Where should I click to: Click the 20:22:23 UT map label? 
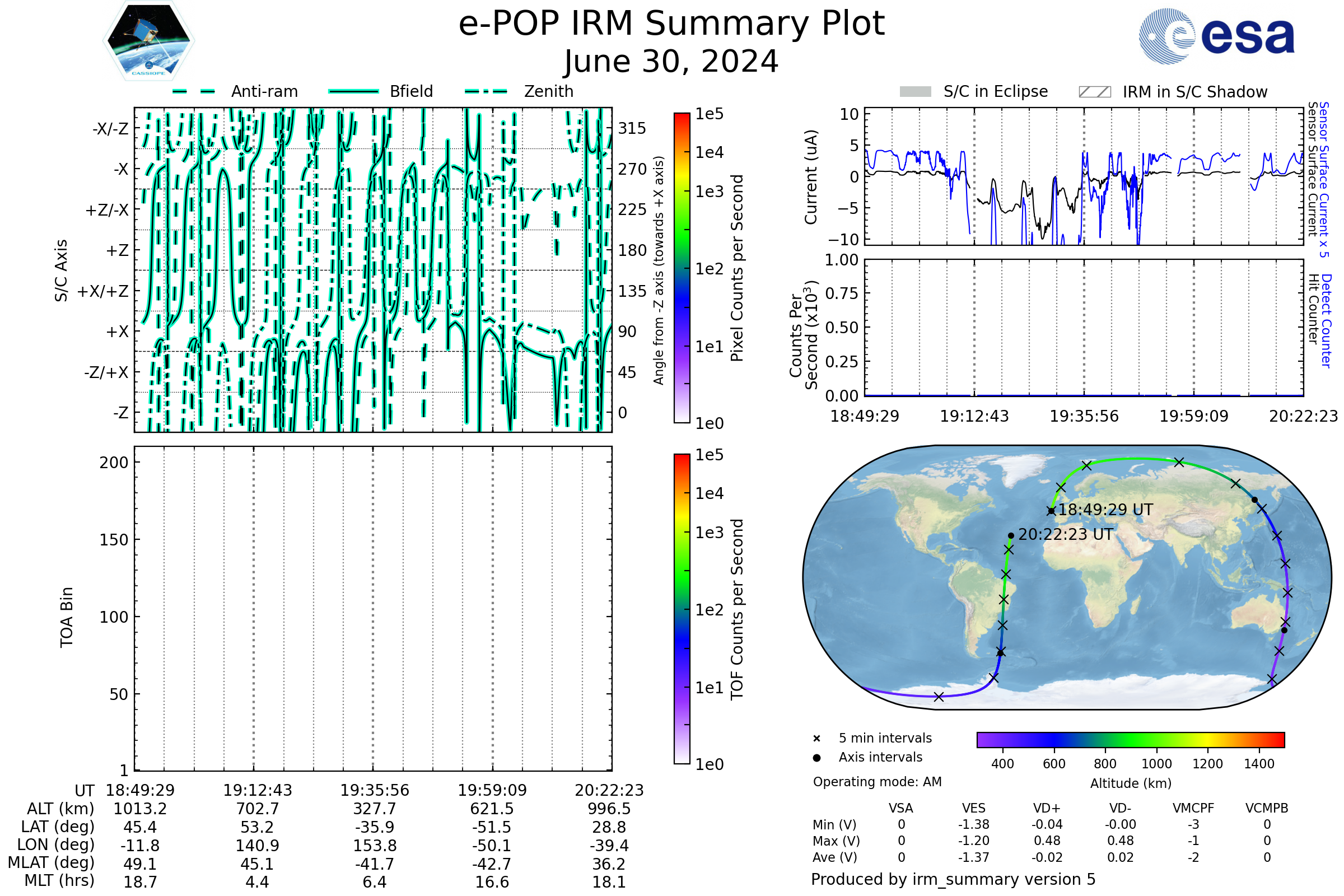(1066, 535)
